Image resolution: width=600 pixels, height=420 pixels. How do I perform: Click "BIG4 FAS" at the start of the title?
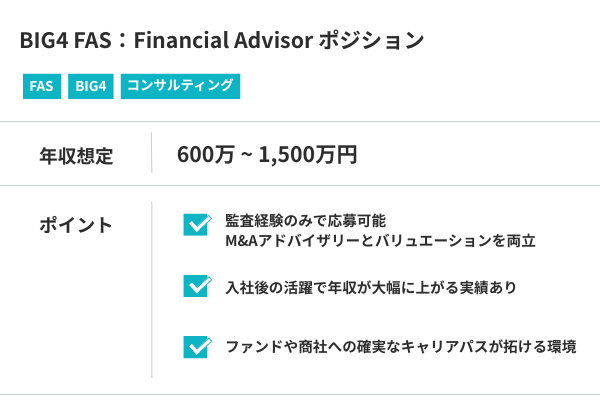(63, 41)
